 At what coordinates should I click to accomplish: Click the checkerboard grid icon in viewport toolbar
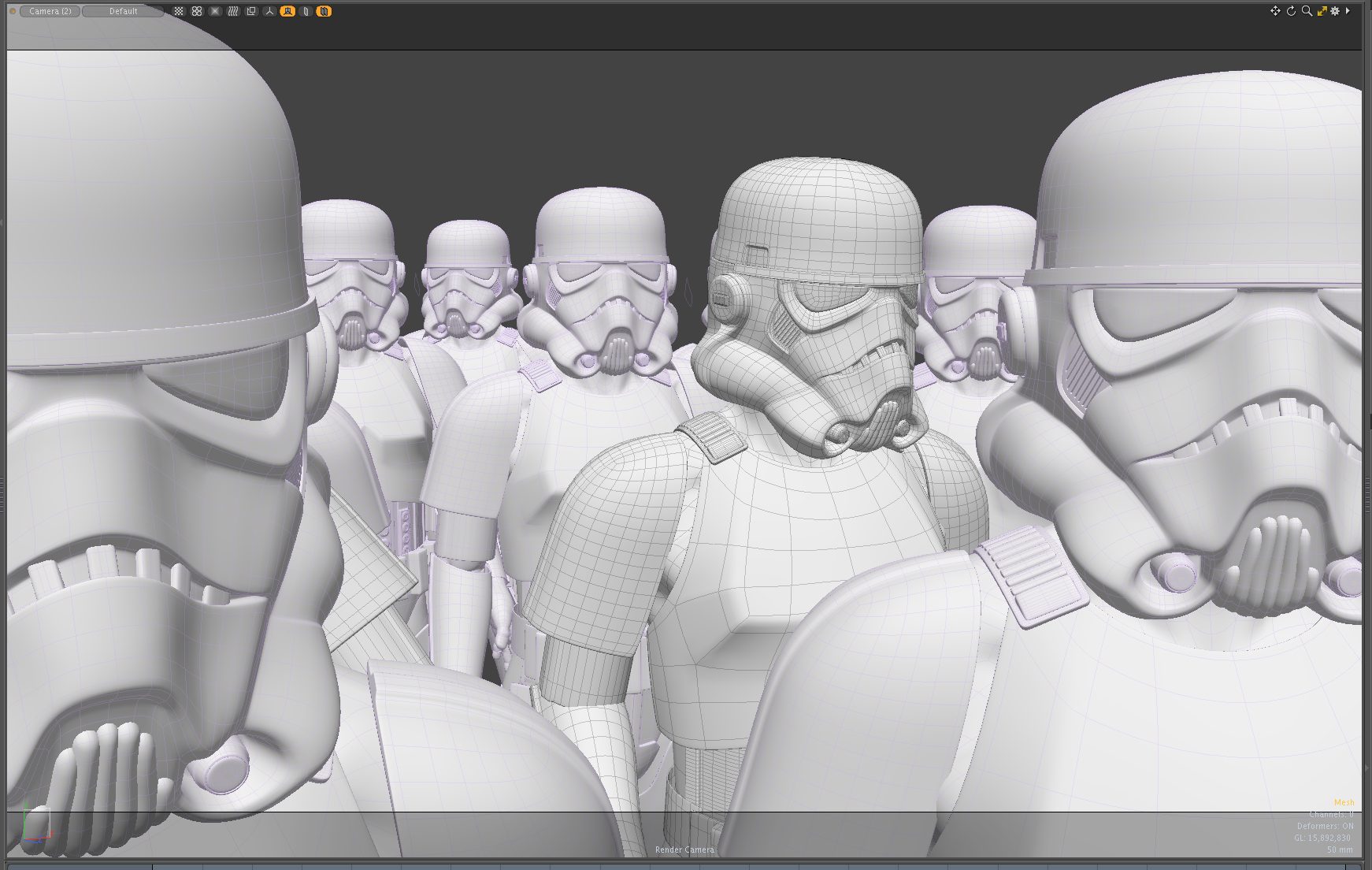(179, 11)
